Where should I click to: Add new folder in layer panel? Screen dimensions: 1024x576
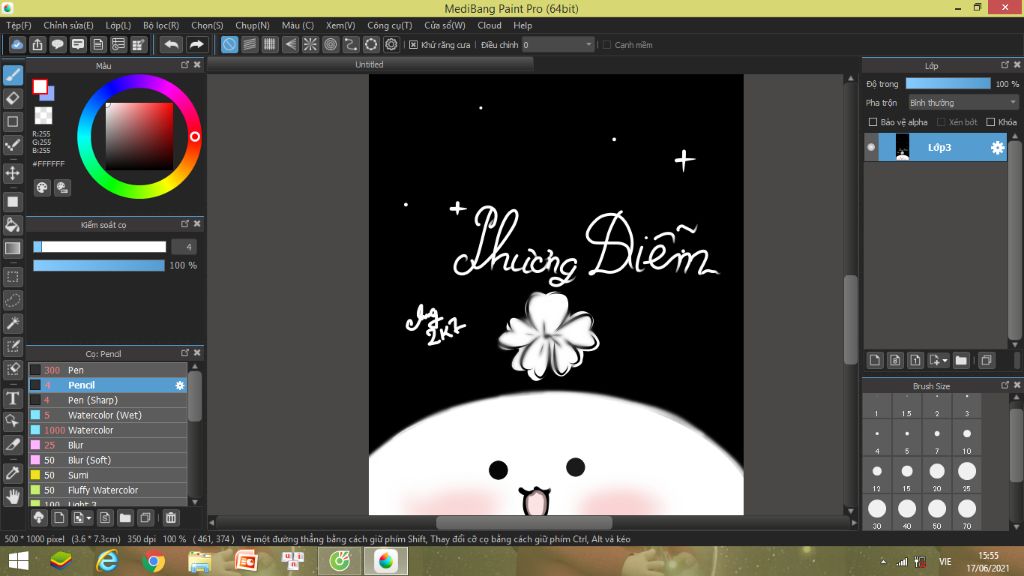961,360
